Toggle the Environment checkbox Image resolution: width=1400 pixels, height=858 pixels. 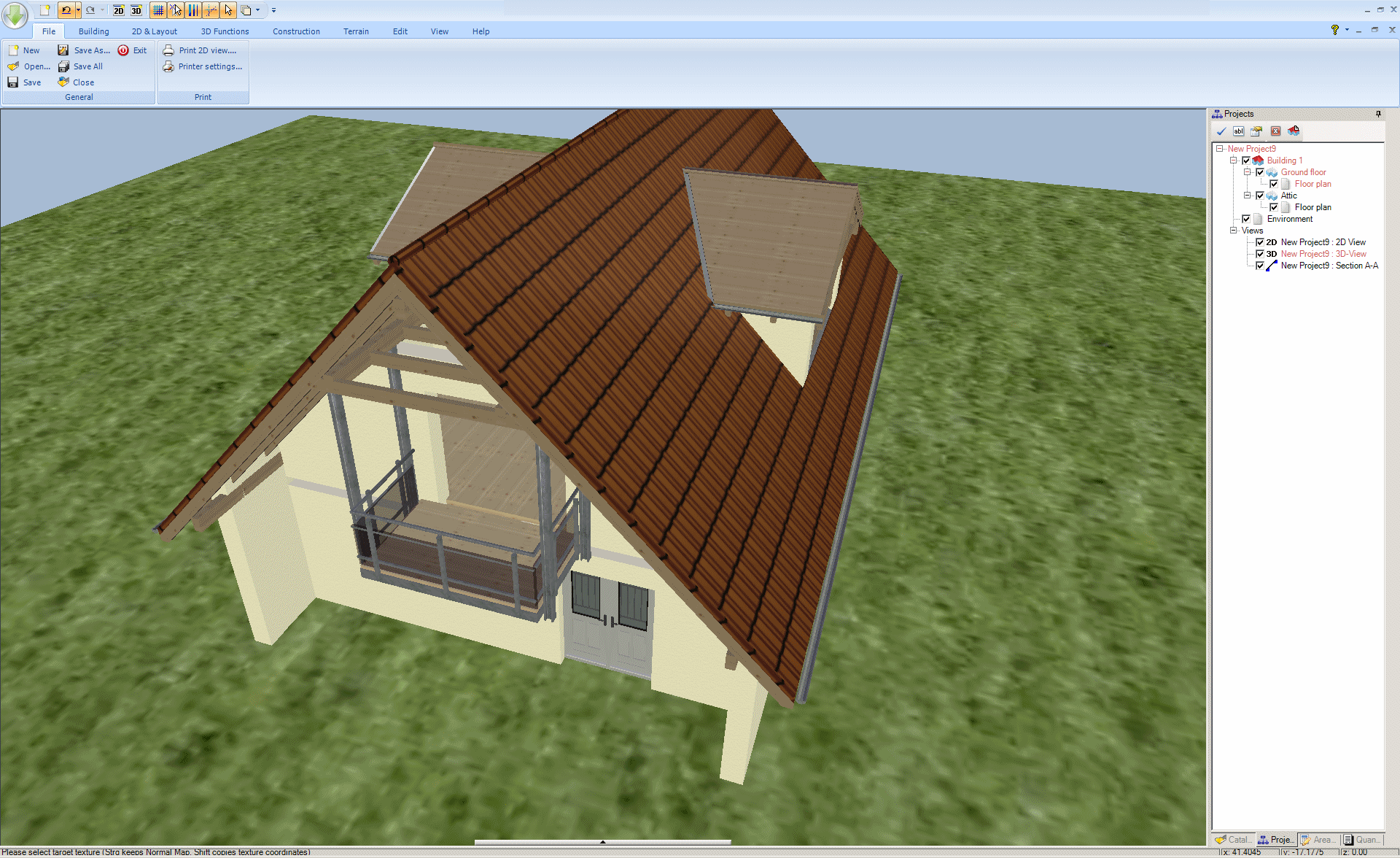(1246, 219)
